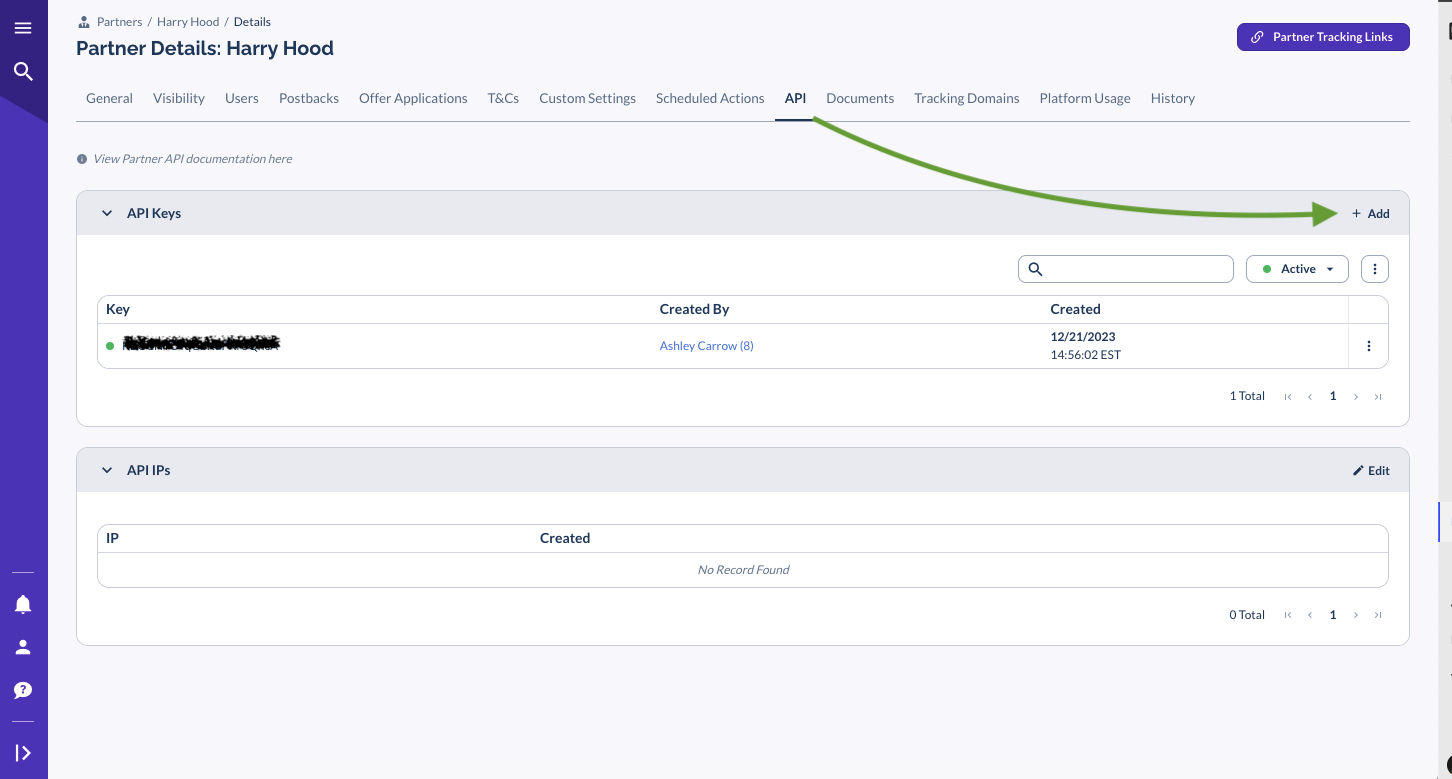The image size is (1452, 779).
Task: Click the green status dot on the key row
Action: click(110, 346)
